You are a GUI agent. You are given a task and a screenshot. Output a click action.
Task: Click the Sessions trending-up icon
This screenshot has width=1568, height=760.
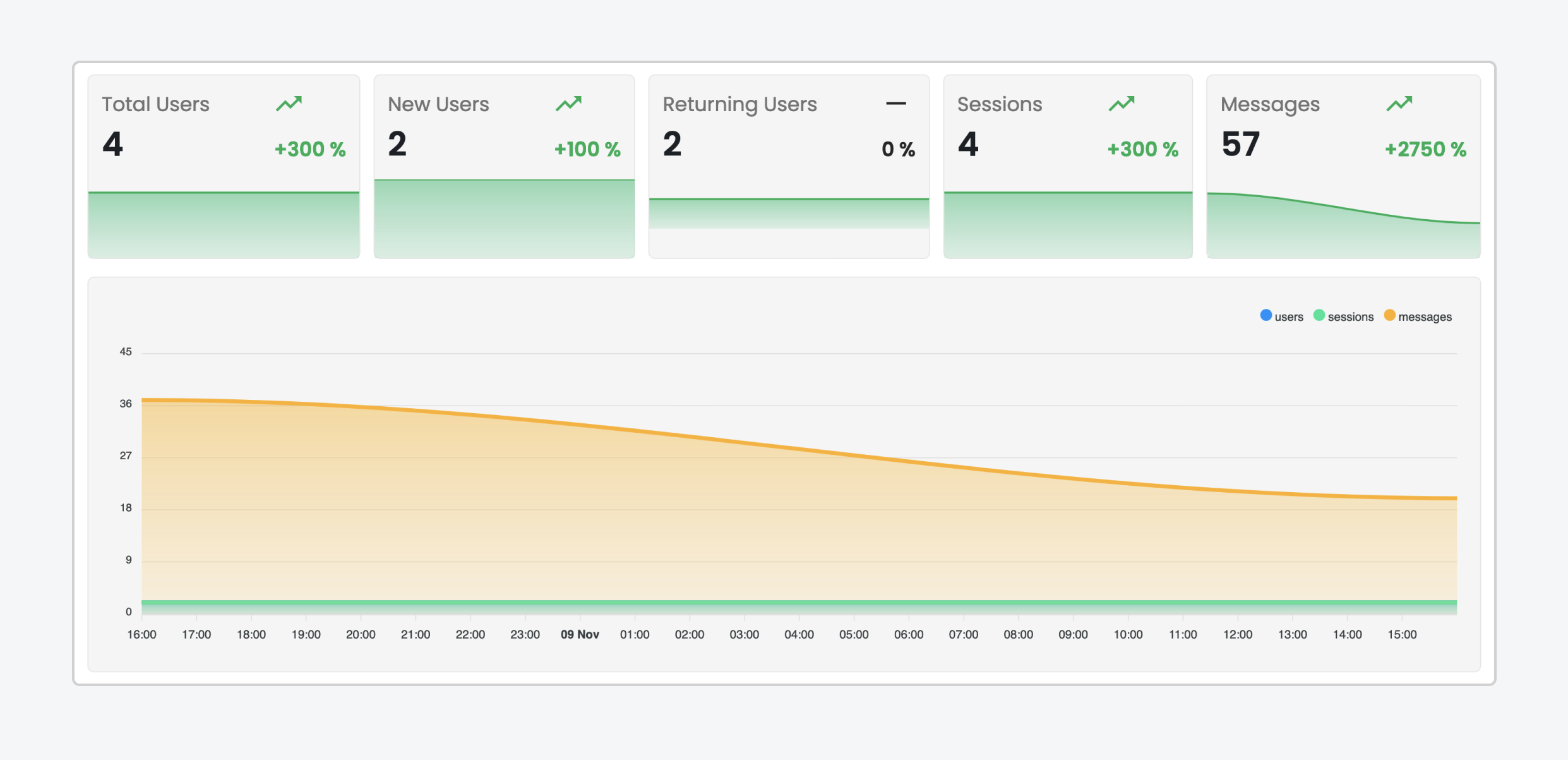click(1122, 104)
